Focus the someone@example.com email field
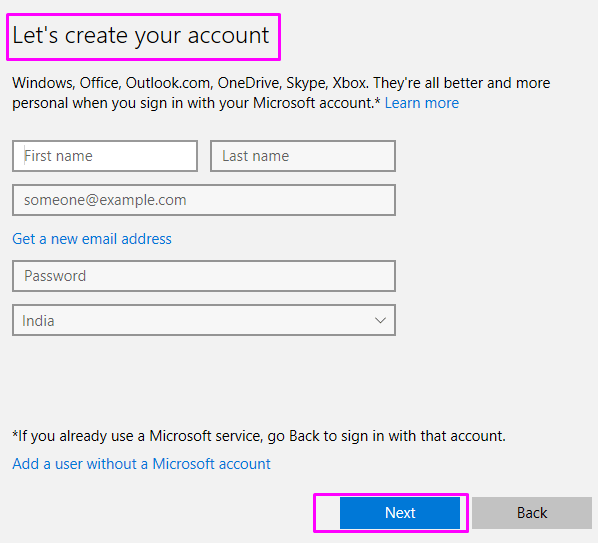 [x=204, y=200]
